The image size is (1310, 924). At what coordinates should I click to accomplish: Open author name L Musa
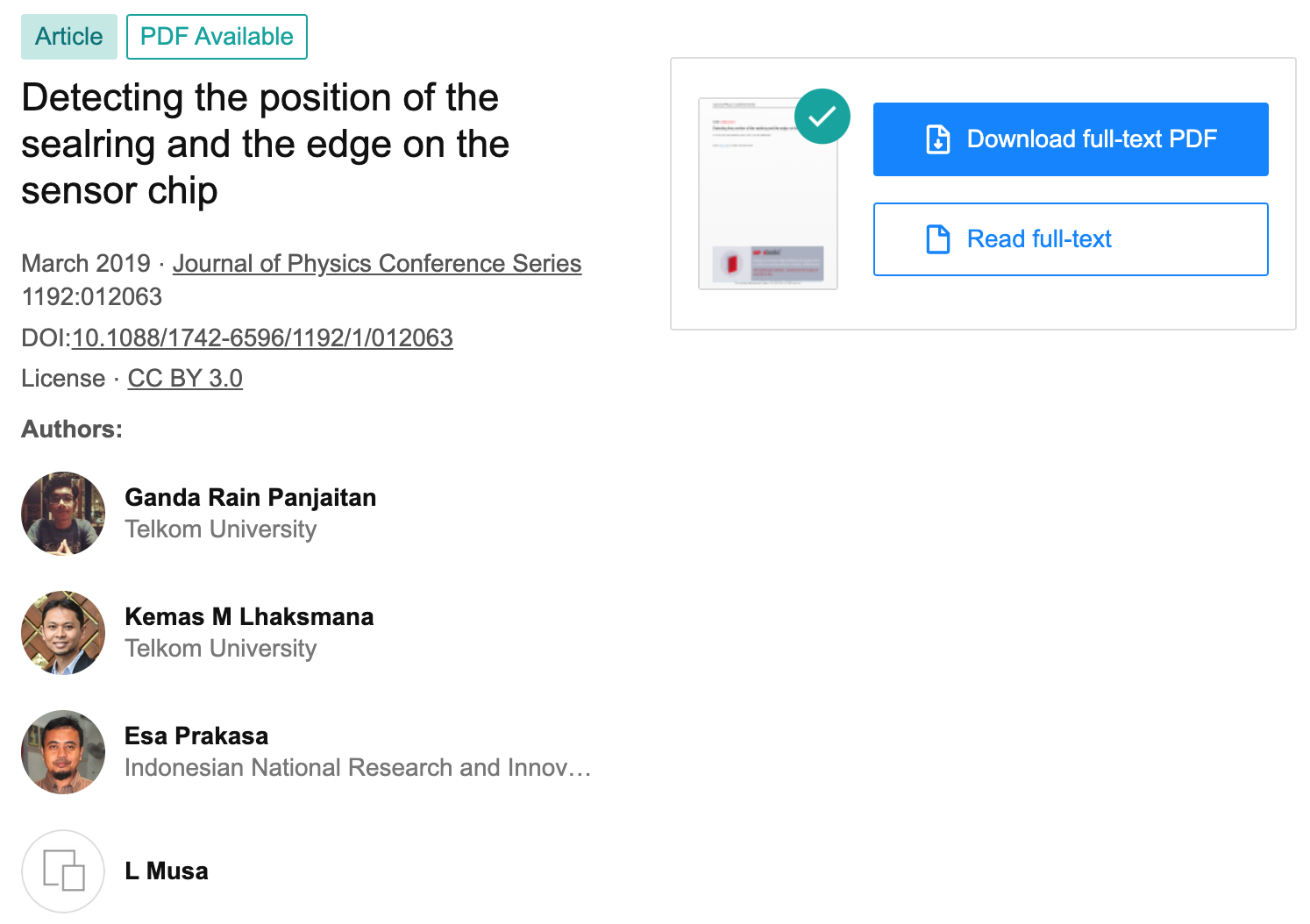click(x=167, y=871)
